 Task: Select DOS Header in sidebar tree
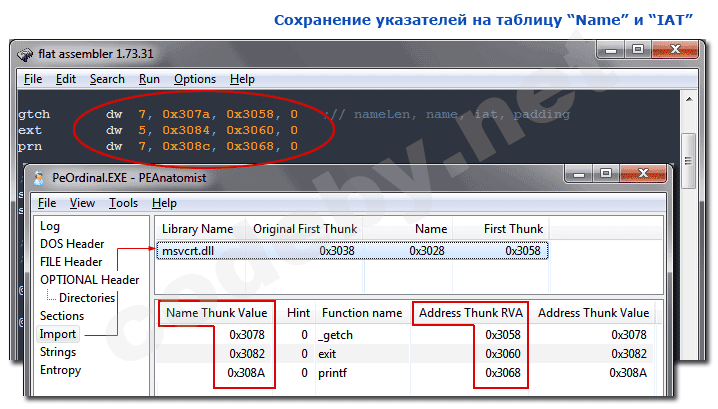pyautogui.click(x=72, y=244)
